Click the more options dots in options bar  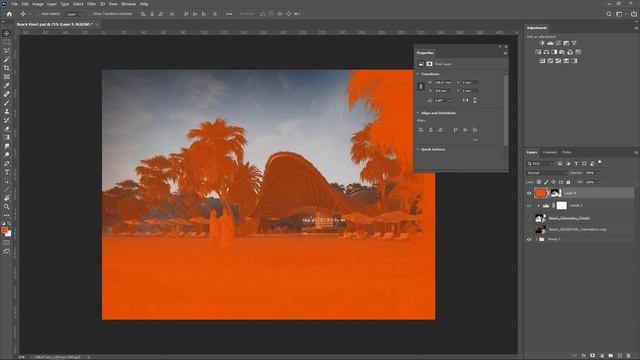229,14
